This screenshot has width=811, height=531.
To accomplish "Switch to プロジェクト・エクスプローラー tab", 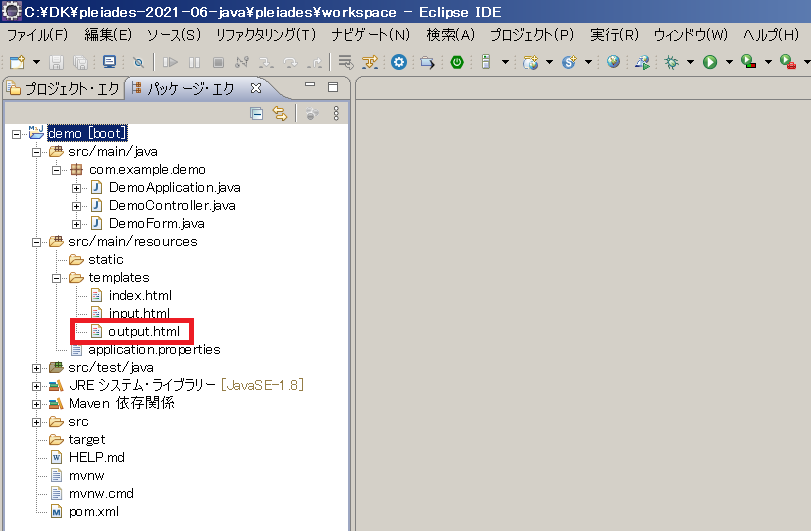I will tap(64, 89).
